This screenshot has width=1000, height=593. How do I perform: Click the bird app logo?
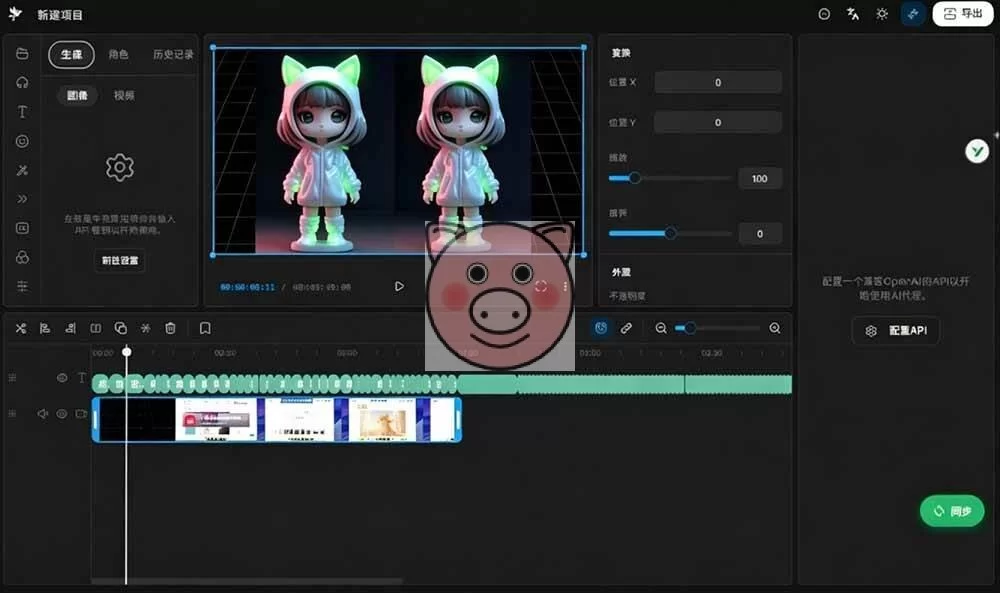pos(15,14)
